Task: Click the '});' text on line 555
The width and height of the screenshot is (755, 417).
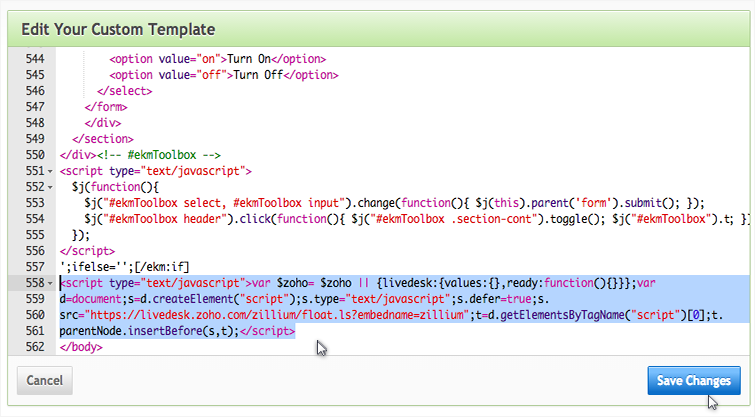Action: coord(81,235)
